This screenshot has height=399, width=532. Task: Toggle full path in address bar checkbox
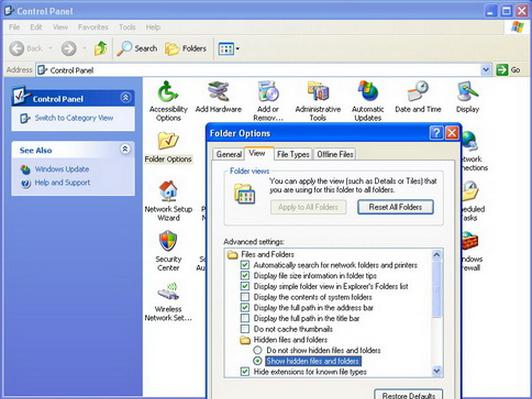245,308
